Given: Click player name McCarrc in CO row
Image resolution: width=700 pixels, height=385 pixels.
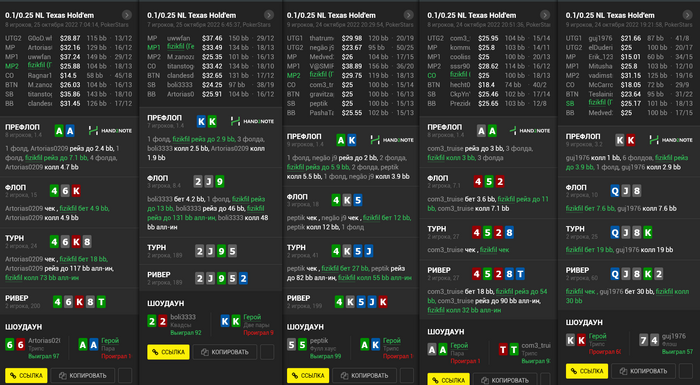Looking at the screenshot, I should coord(600,85).
